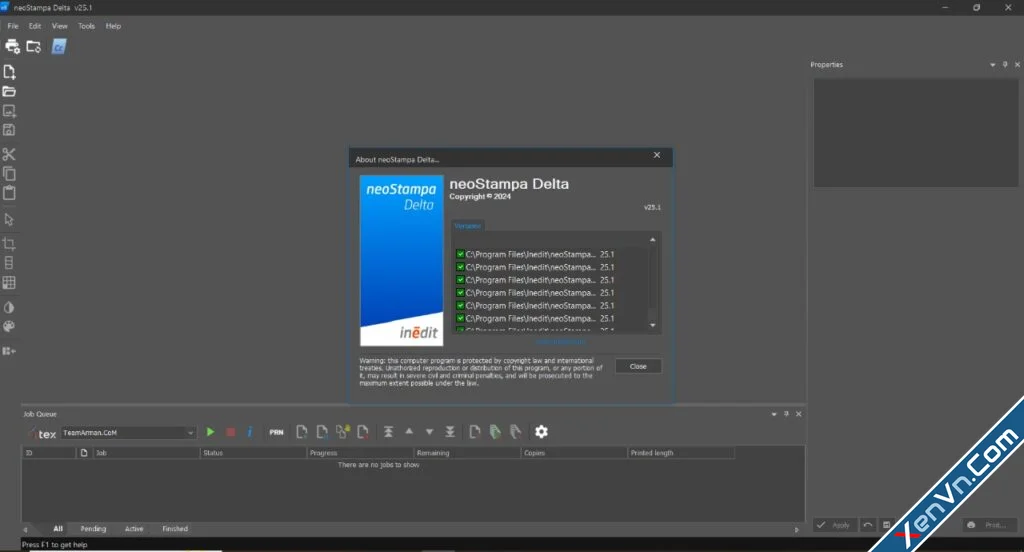Click versions list scroll-up arrow
Image resolution: width=1024 pixels, height=552 pixels.
tap(652, 240)
